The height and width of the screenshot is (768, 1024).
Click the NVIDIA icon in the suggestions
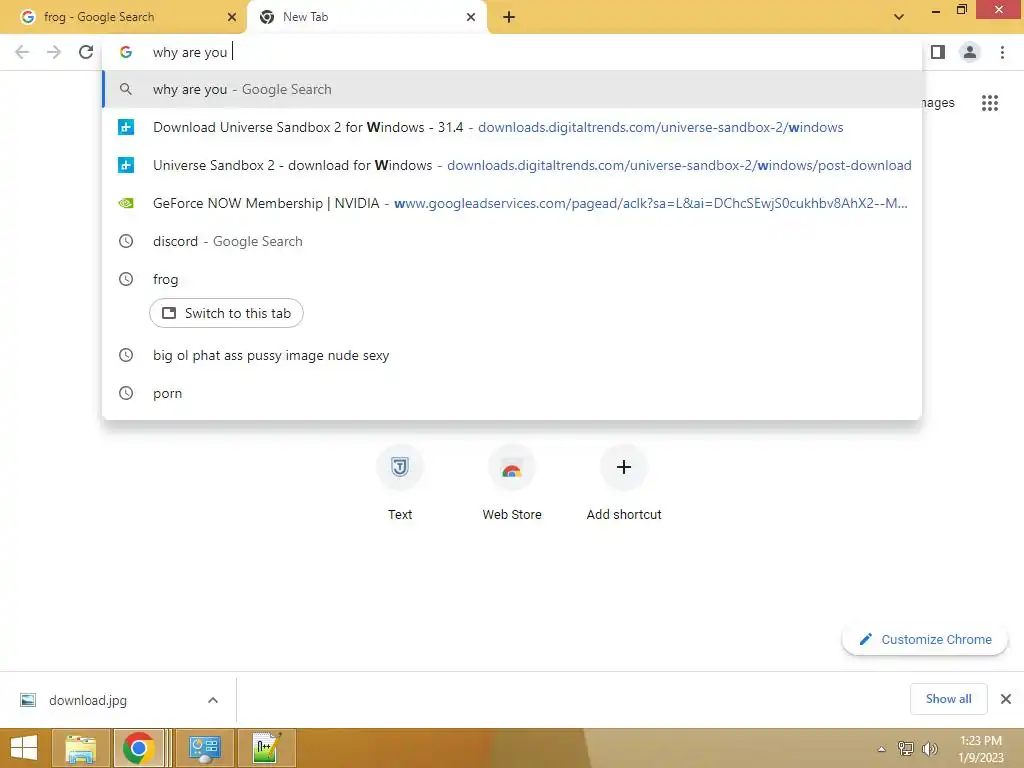126,203
